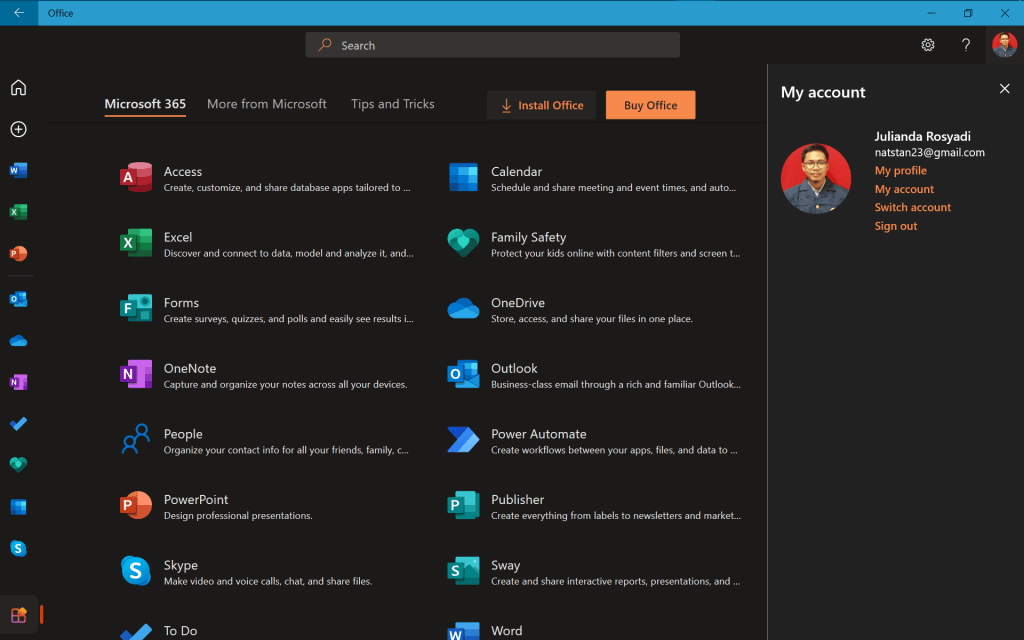
Task: Open Skype icon in the sidebar
Action: tap(18, 548)
